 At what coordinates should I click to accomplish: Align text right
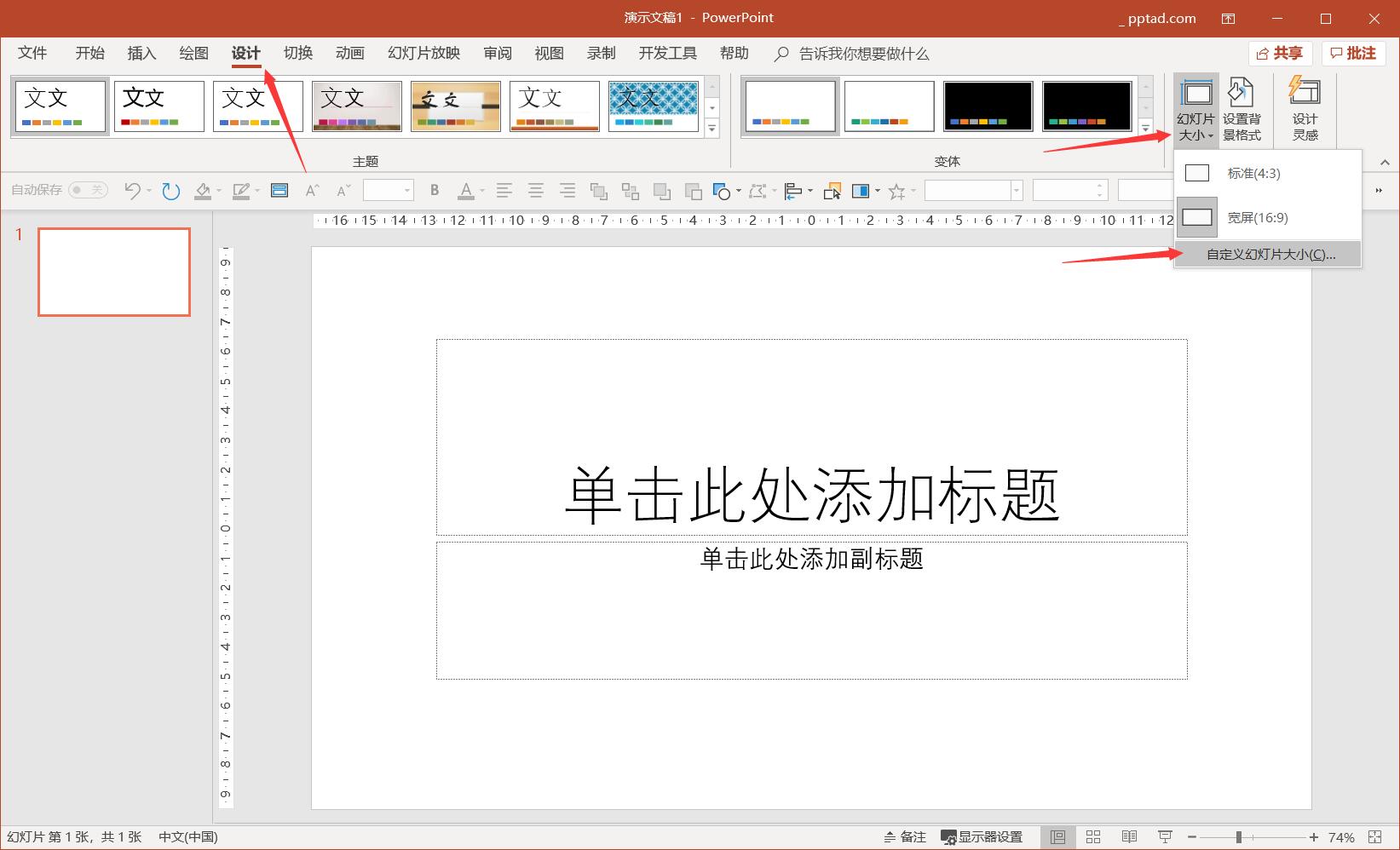[567, 191]
